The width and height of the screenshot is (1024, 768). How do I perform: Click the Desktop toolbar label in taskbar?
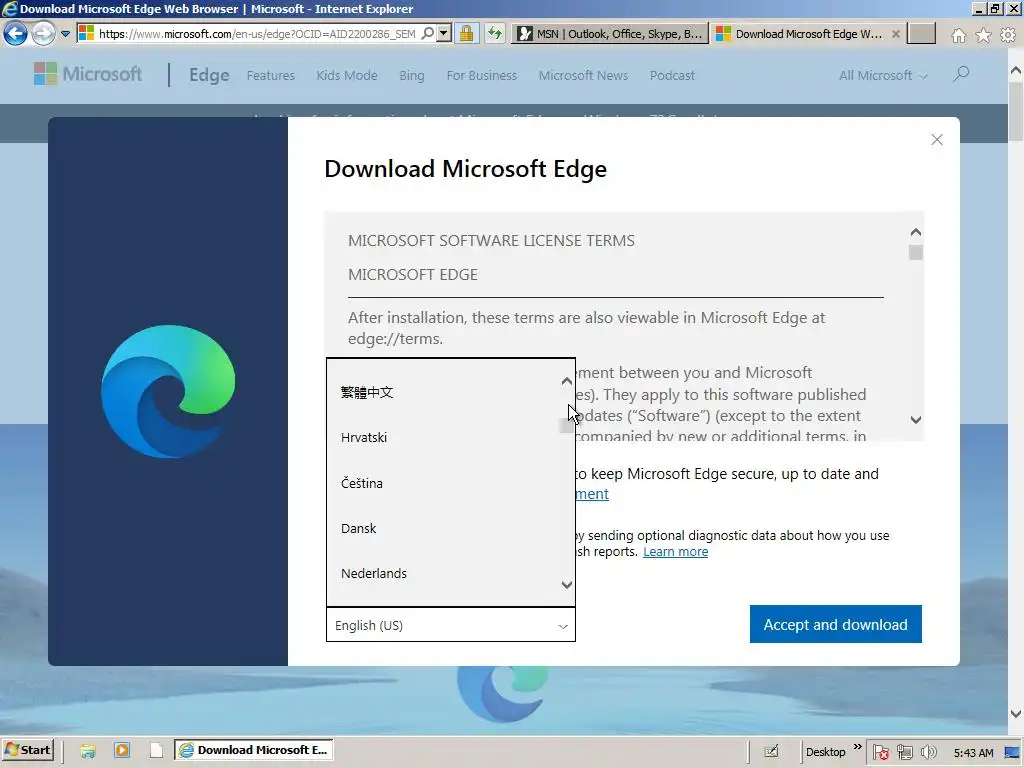click(825, 752)
